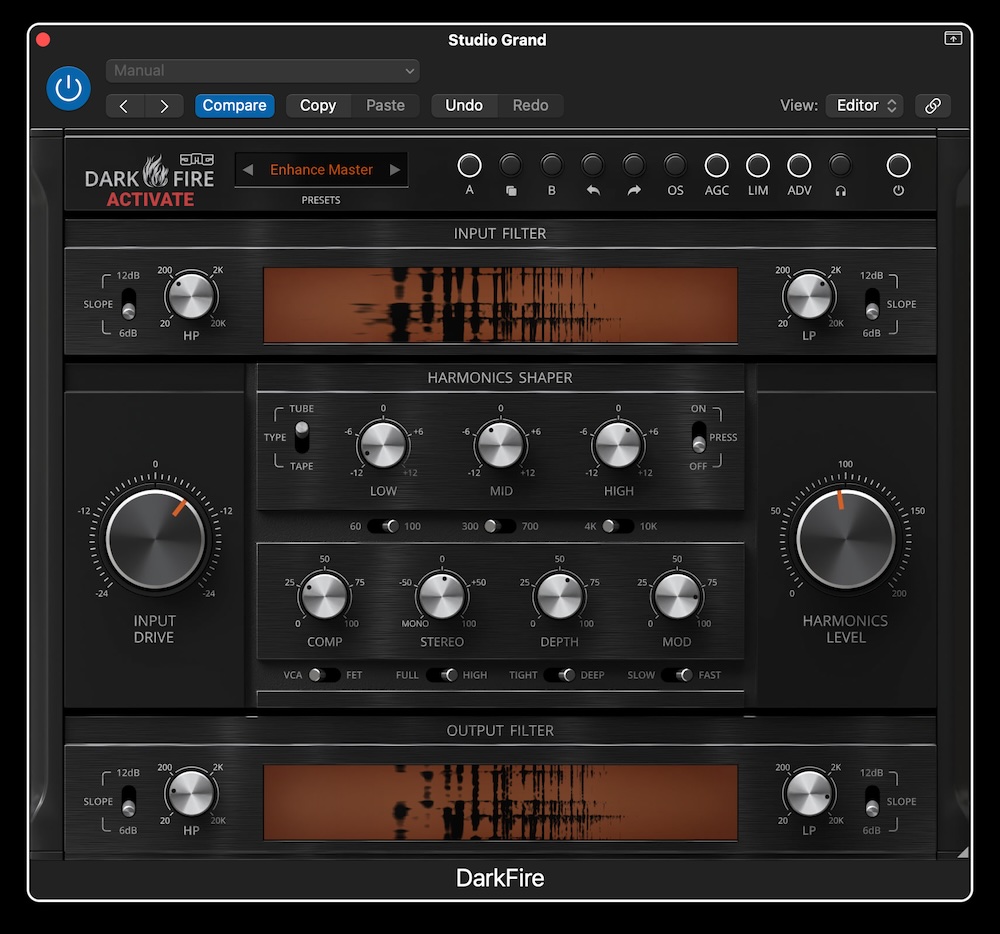Select Copy in the plugin toolbar
Image resolution: width=1000 pixels, height=934 pixels.
coord(318,105)
